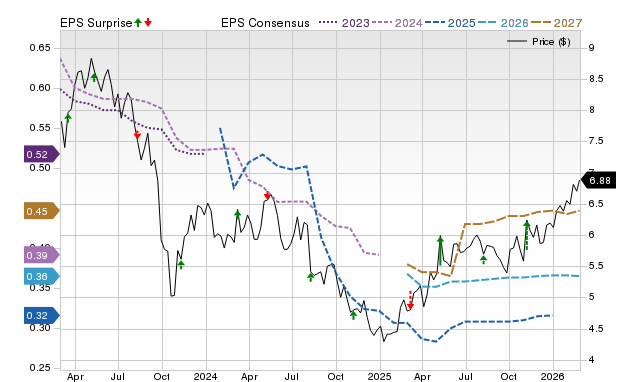Click the 8.5 label on the price axis
Screen dimensions: 640x382
click(x=596, y=79)
